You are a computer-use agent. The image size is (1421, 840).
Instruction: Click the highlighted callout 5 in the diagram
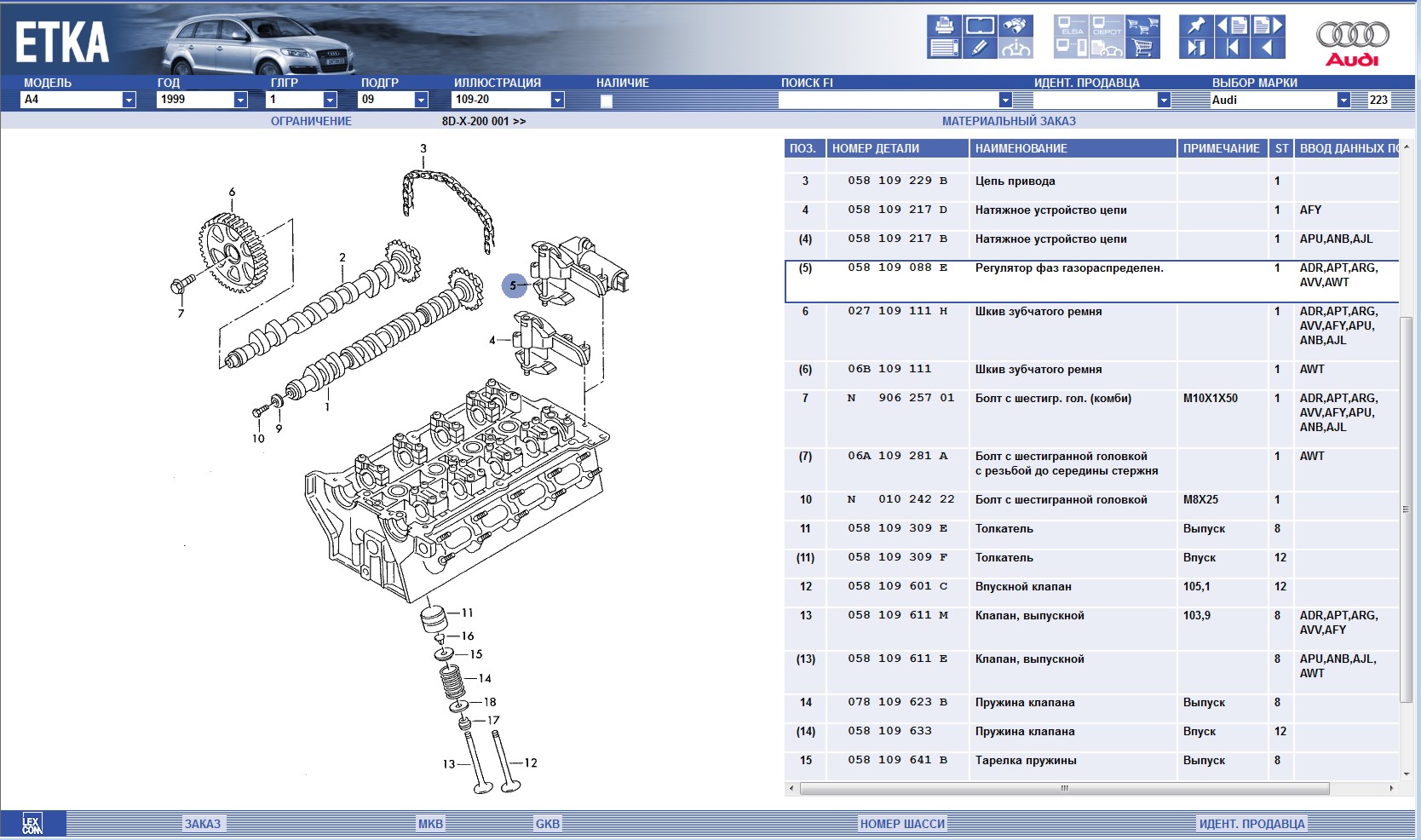click(x=514, y=286)
